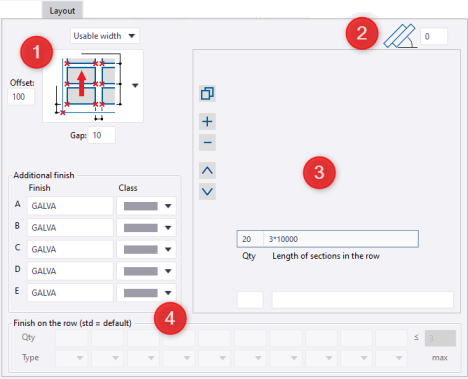Screen dimensions: 468x379
Task: Move row up with chevron icon
Action: 207,171
